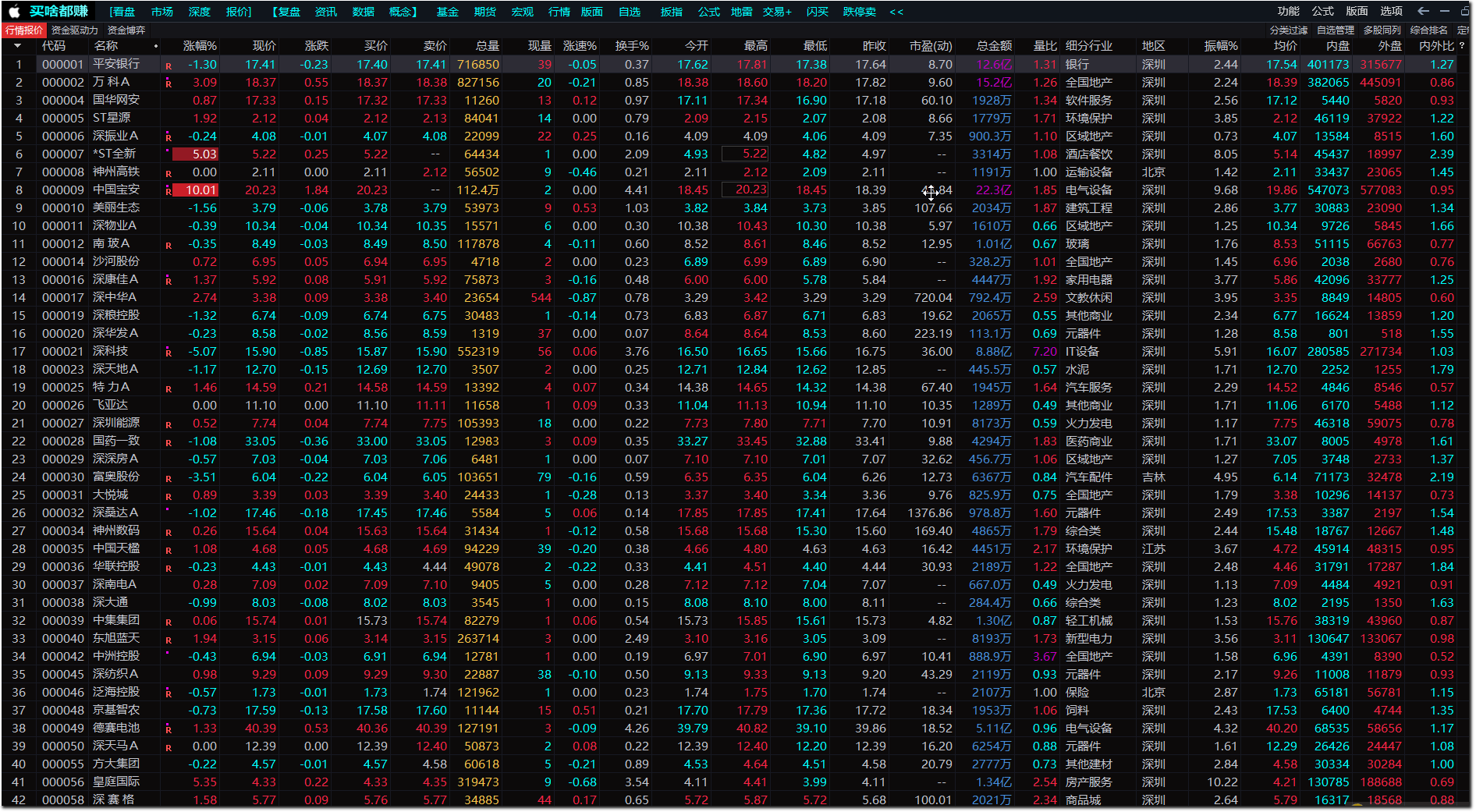Screen dimensions: 1476x812
Task: Click the back arrow icon
Action: click(1423, 11)
